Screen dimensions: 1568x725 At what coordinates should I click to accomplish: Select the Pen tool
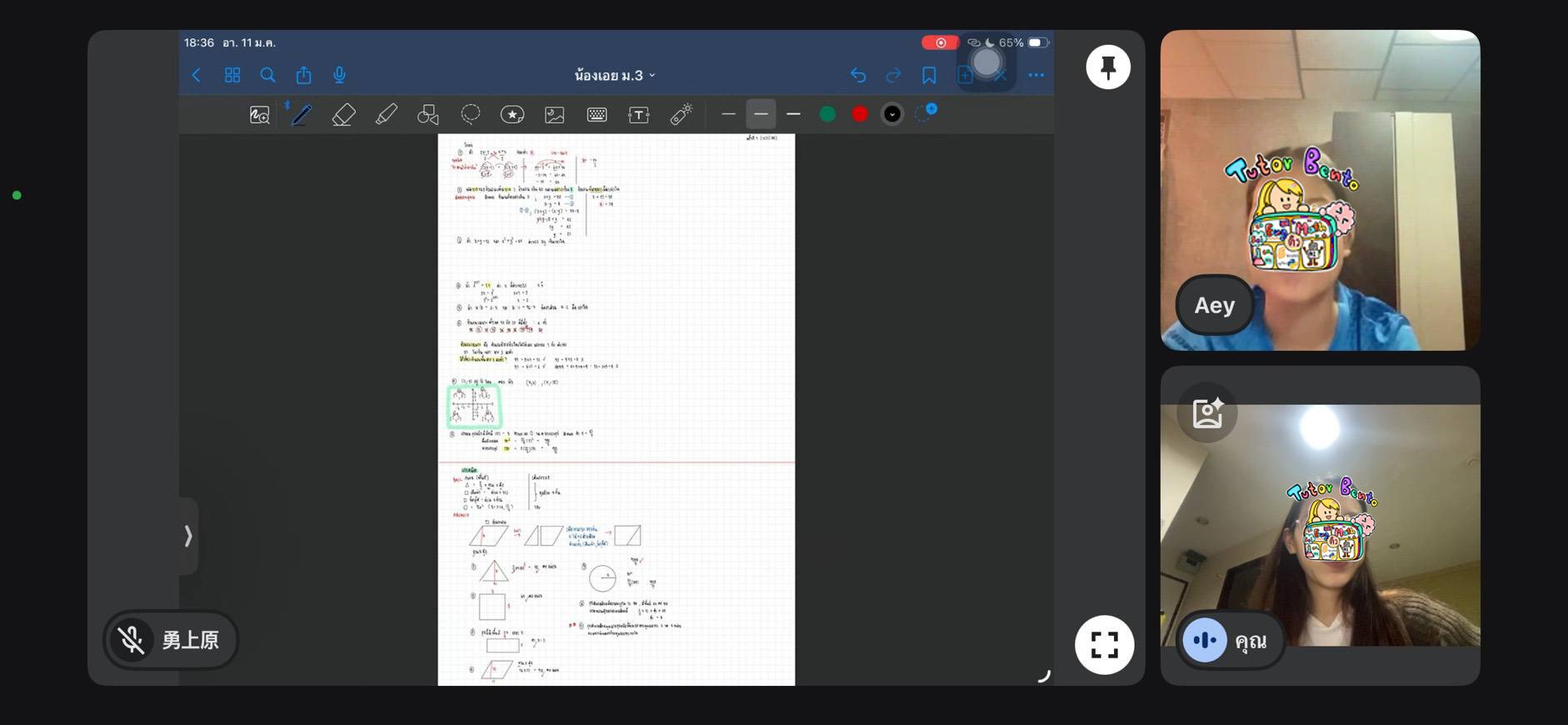pyautogui.click(x=301, y=115)
